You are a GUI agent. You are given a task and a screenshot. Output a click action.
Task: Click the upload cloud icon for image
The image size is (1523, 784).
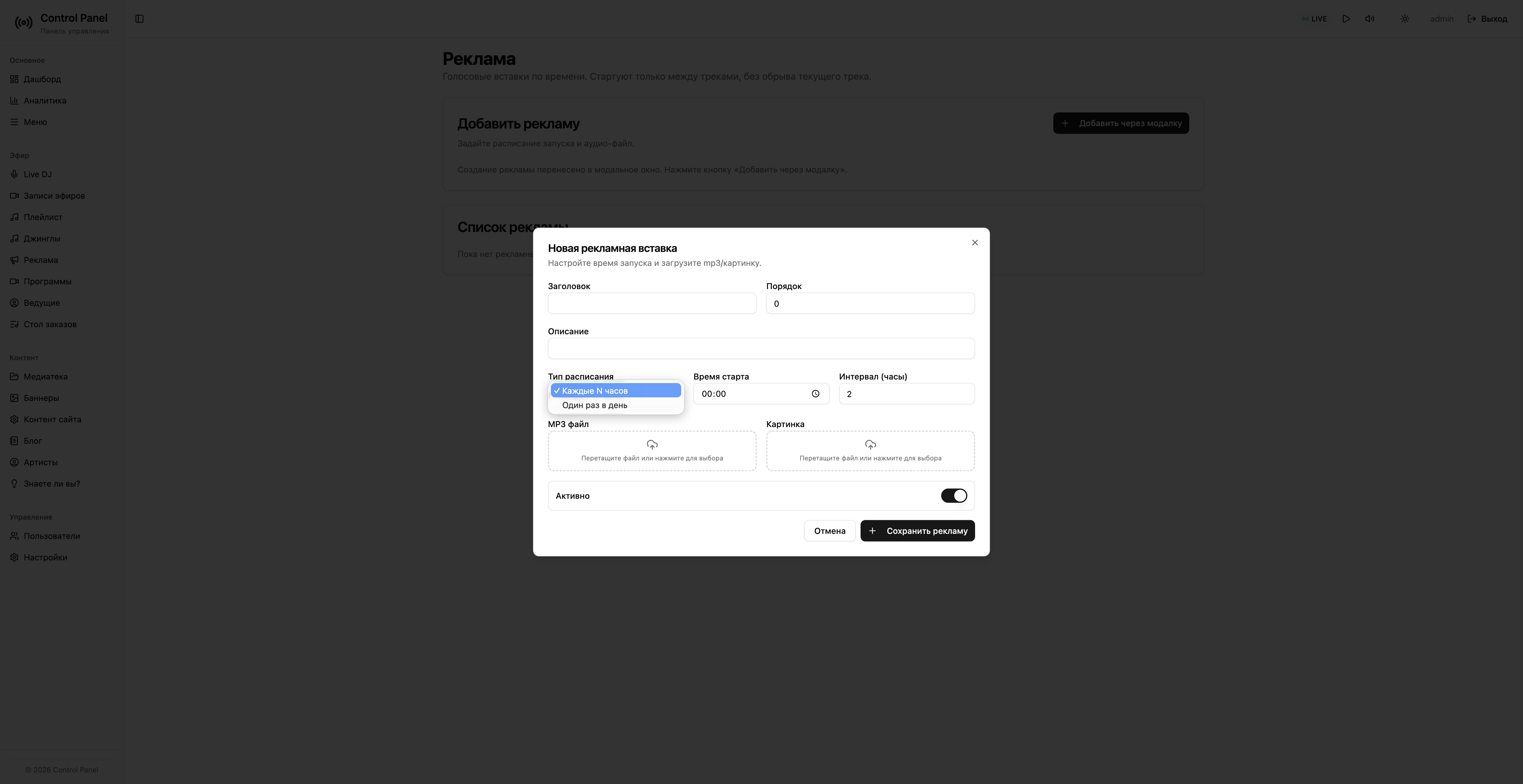[x=870, y=445]
